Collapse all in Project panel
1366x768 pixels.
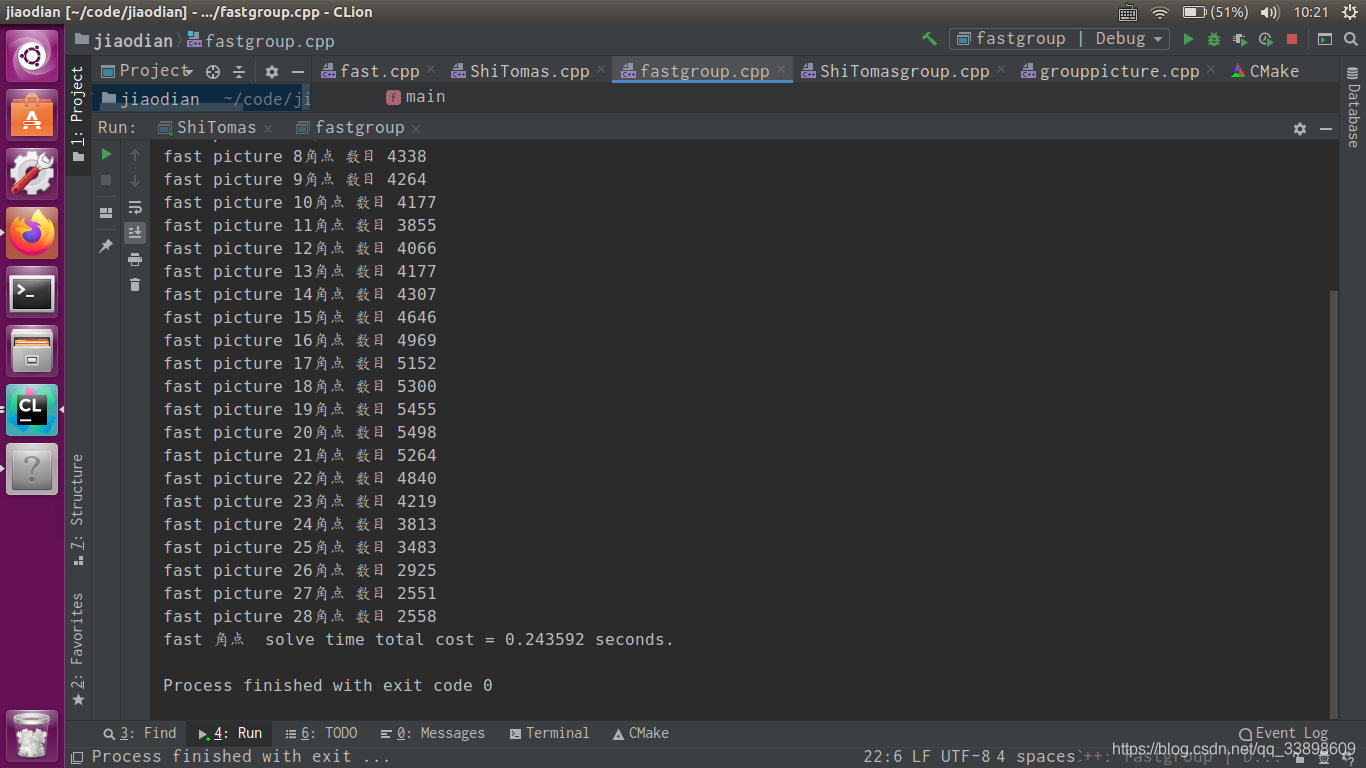pyautogui.click(x=239, y=71)
